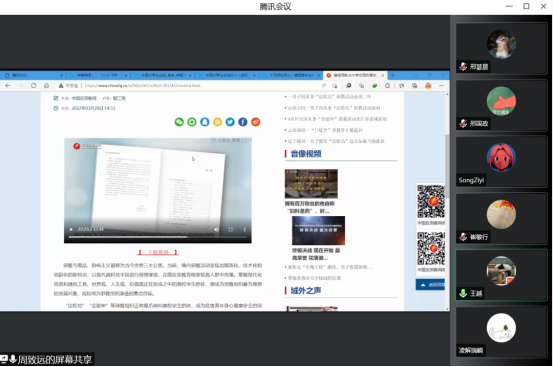Close the active browser tab

[x=383, y=75]
